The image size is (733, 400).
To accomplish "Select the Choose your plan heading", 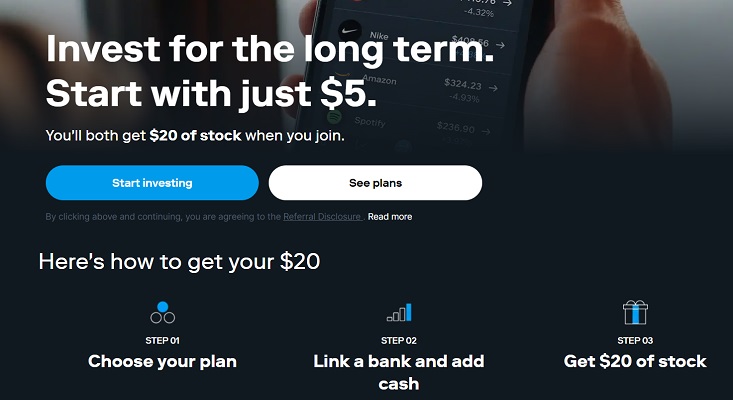I will pyautogui.click(x=162, y=361).
